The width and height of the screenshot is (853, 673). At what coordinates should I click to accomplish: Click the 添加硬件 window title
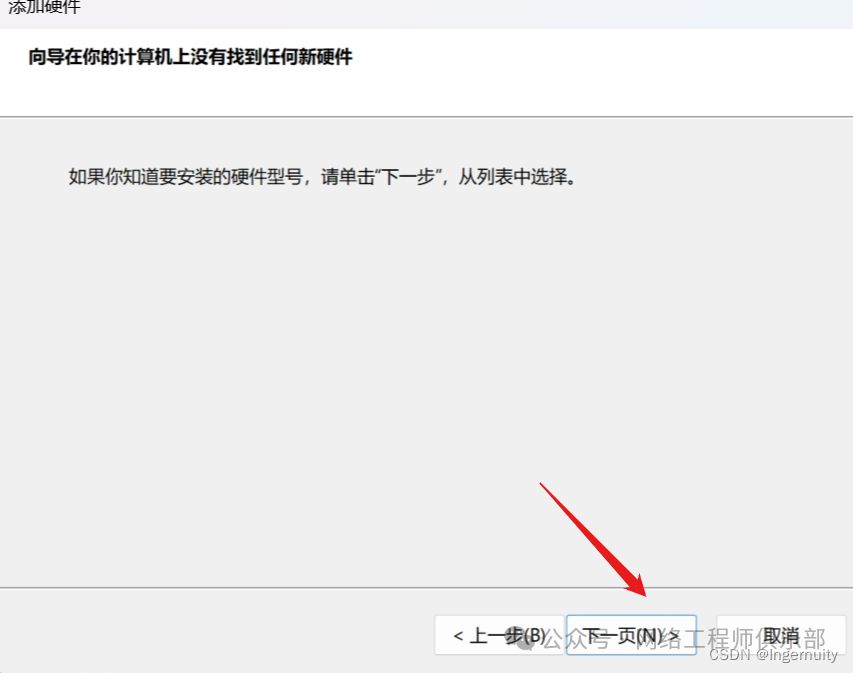[44, 7]
